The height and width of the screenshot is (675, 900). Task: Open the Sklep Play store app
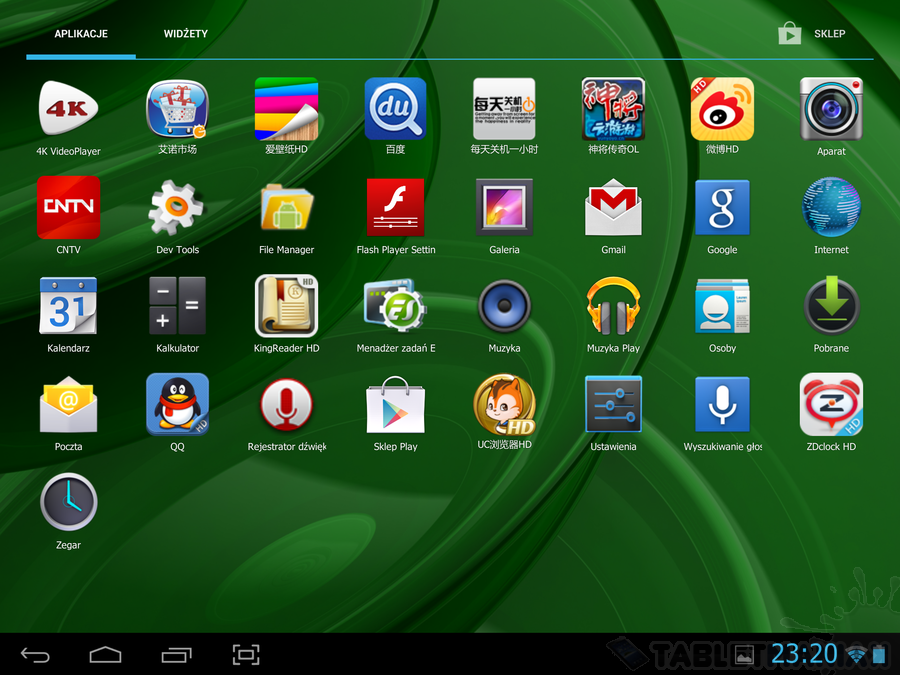coord(395,404)
